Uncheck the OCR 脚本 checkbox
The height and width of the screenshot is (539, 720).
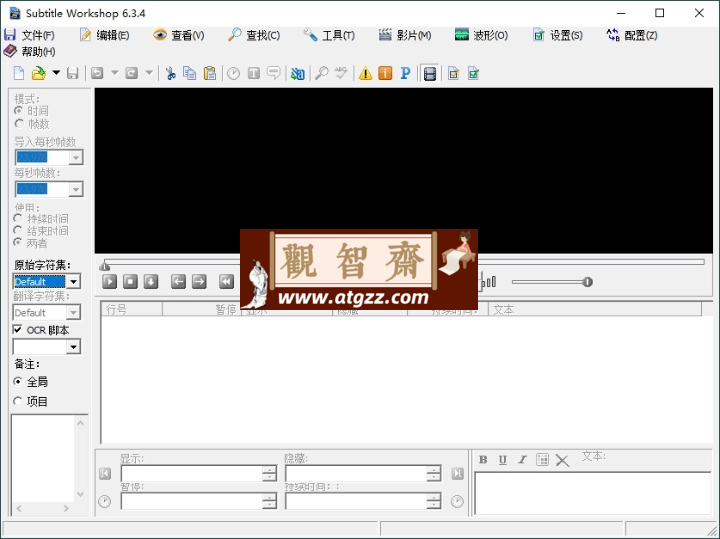click(x=17, y=330)
